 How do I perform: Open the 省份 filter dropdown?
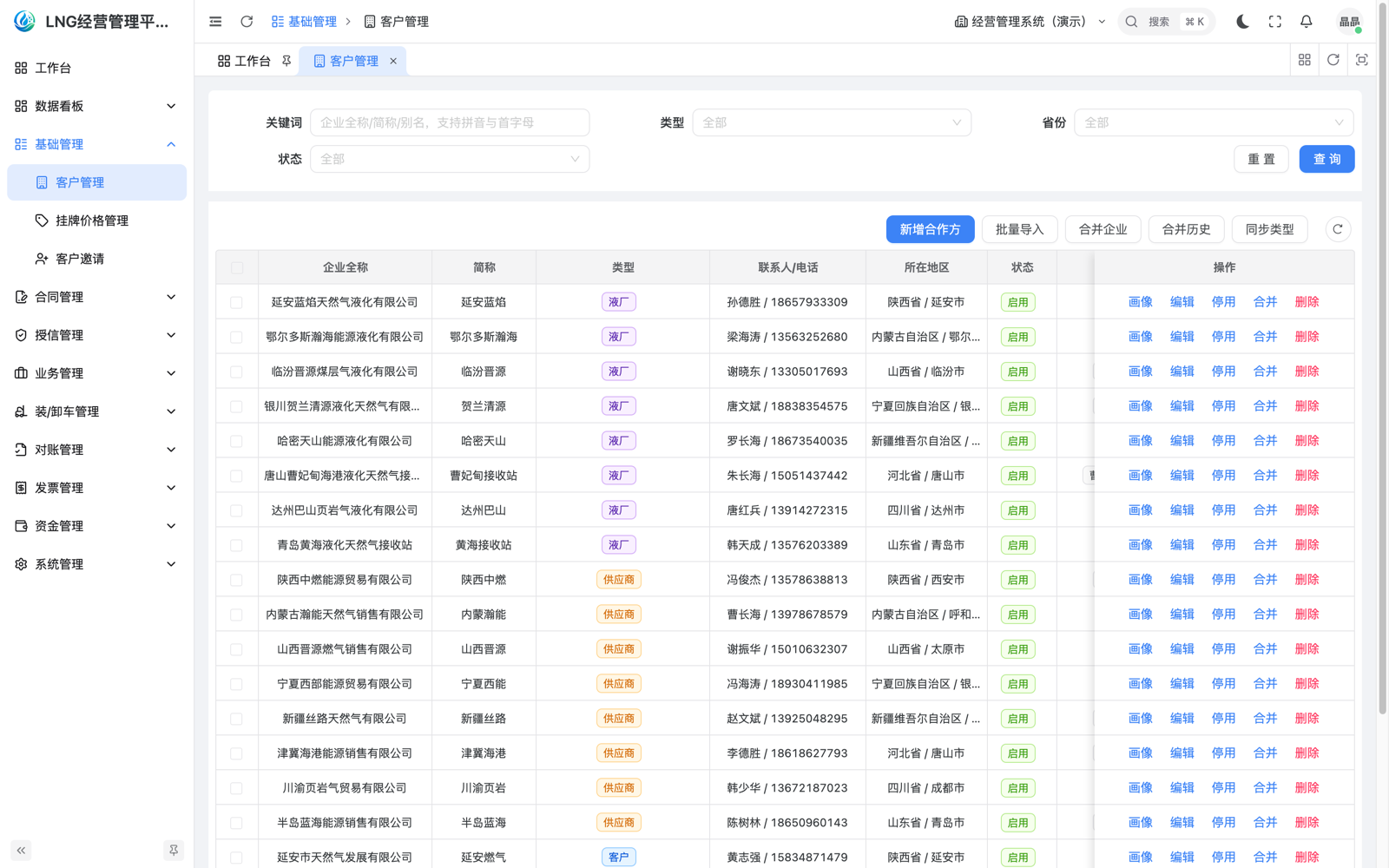[1214, 122]
